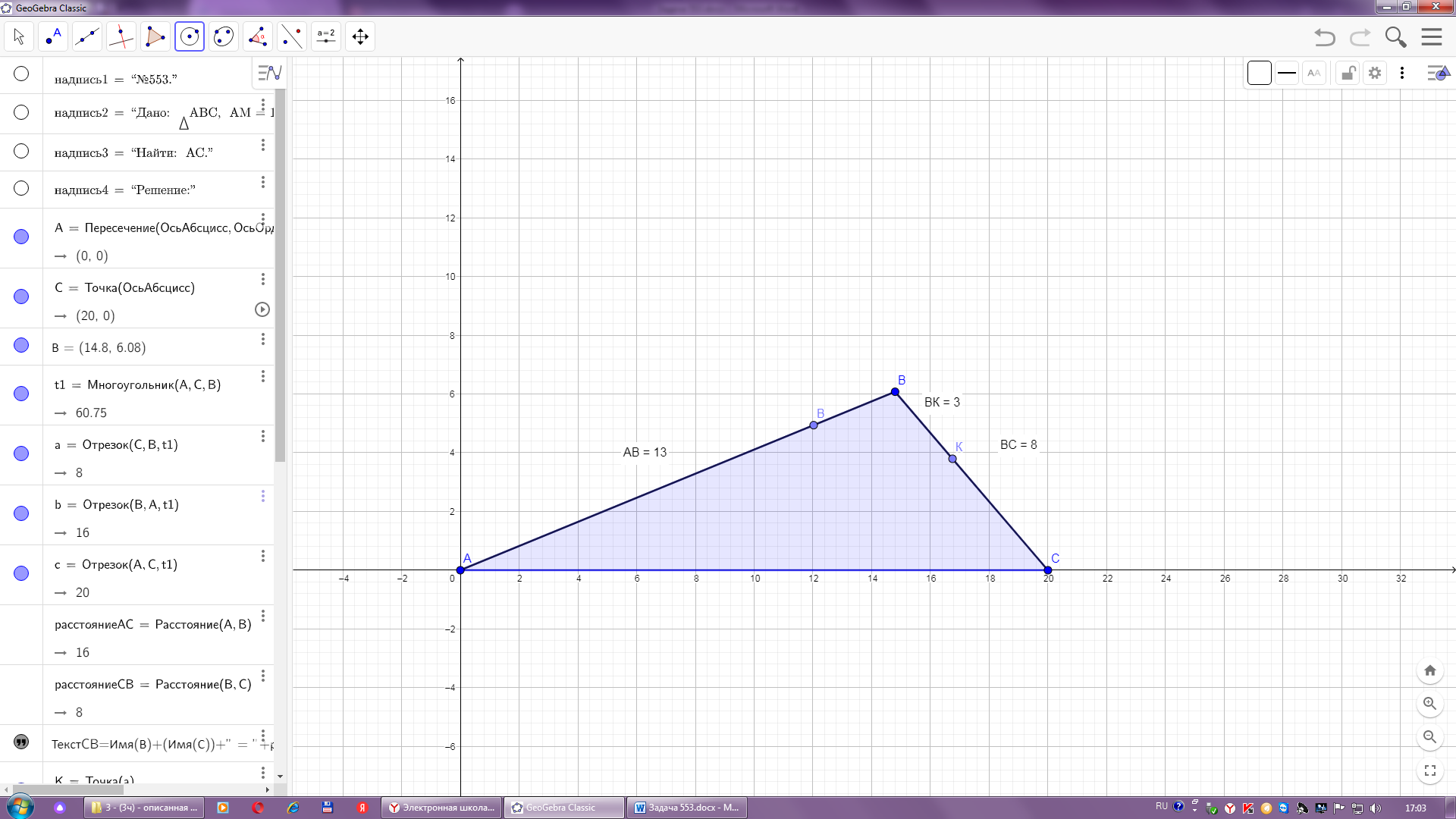Click the AB = 13 label
Image resolution: width=1456 pixels, height=819 pixels.
(x=645, y=453)
